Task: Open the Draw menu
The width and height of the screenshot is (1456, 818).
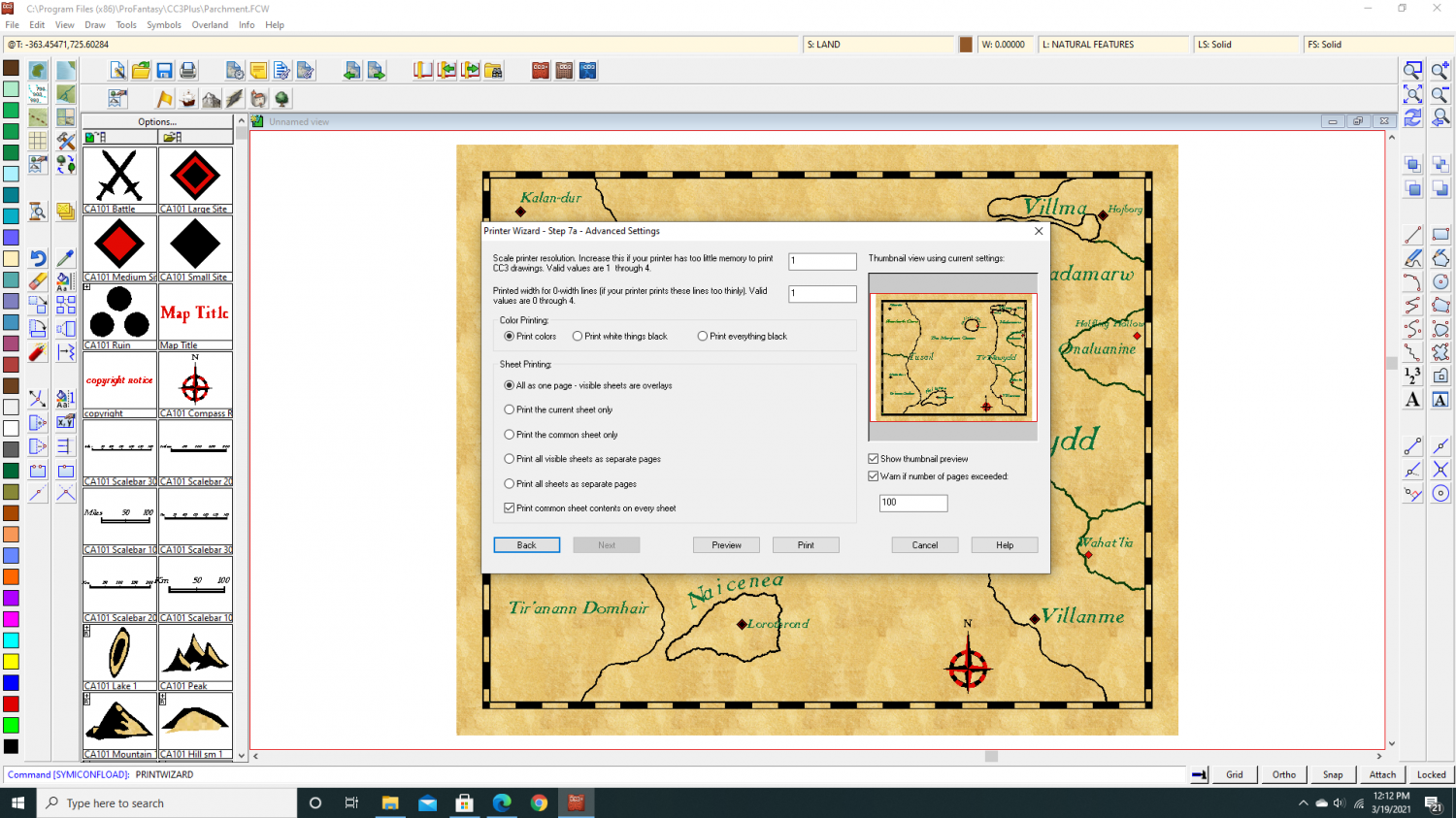Action: tap(95, 25)
